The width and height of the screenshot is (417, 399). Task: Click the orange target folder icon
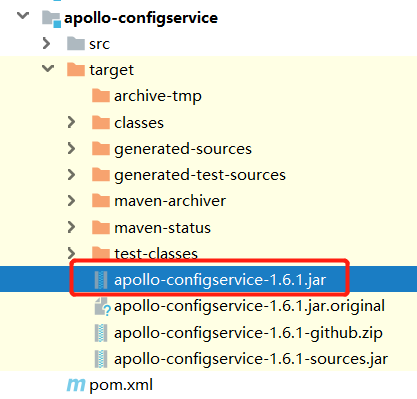point(76,70)
